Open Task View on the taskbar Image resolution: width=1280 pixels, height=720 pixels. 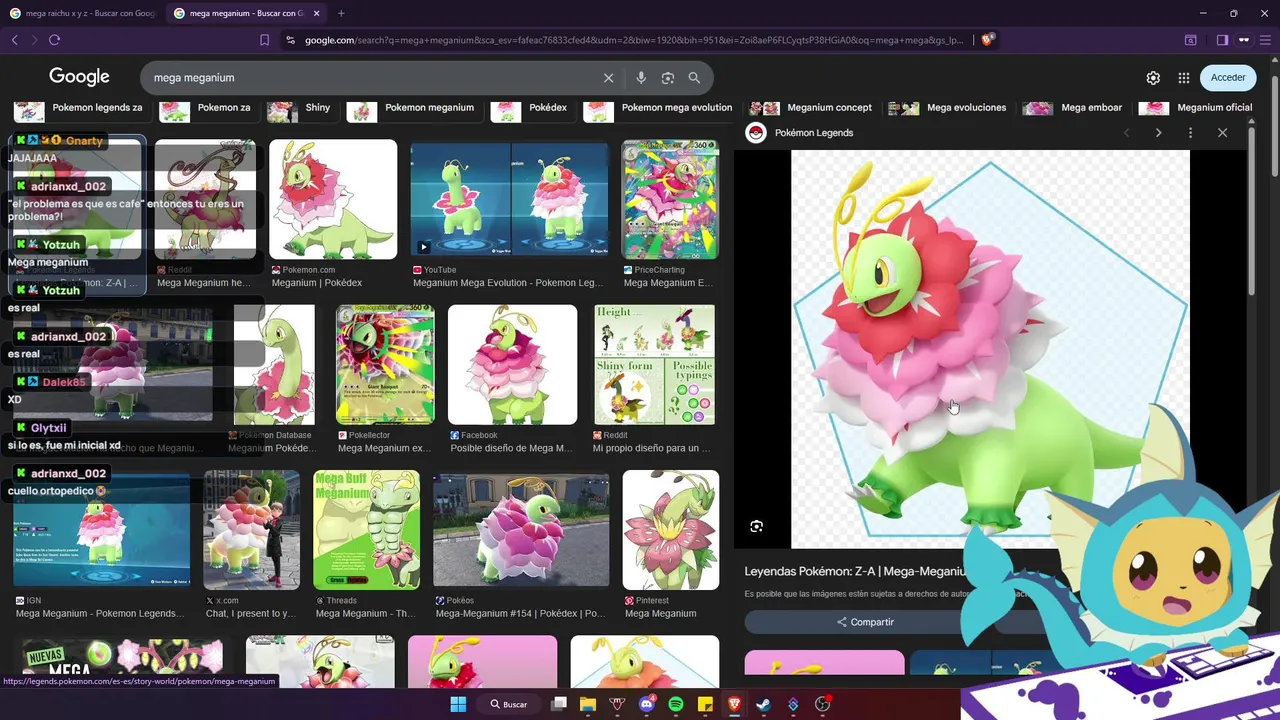(559, 704)
